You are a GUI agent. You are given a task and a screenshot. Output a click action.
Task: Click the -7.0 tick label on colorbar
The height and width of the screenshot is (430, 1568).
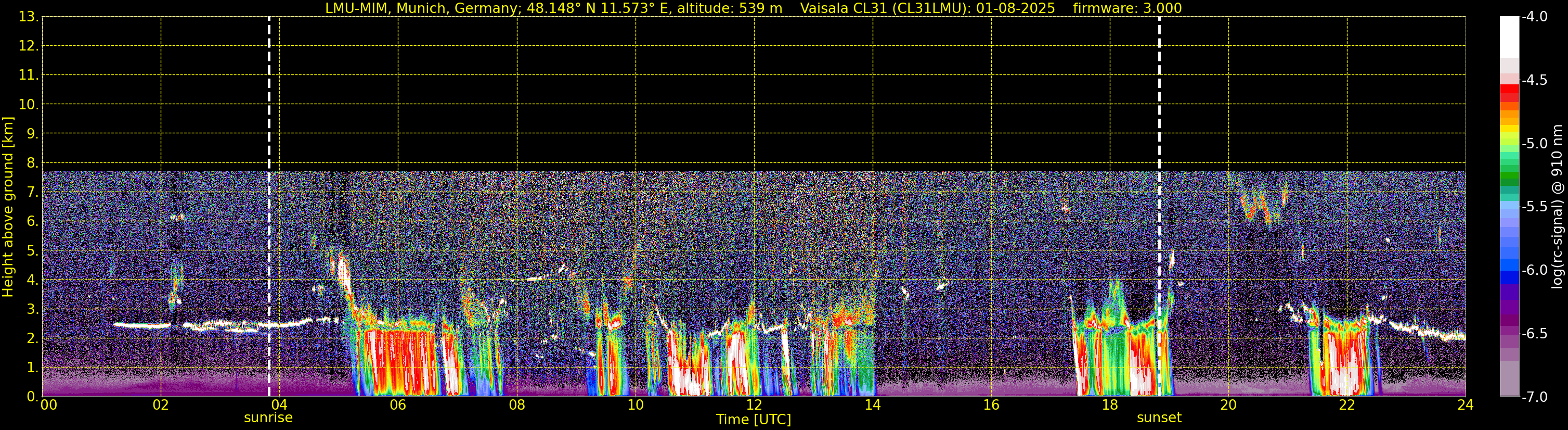click(x=1534, y=397)
